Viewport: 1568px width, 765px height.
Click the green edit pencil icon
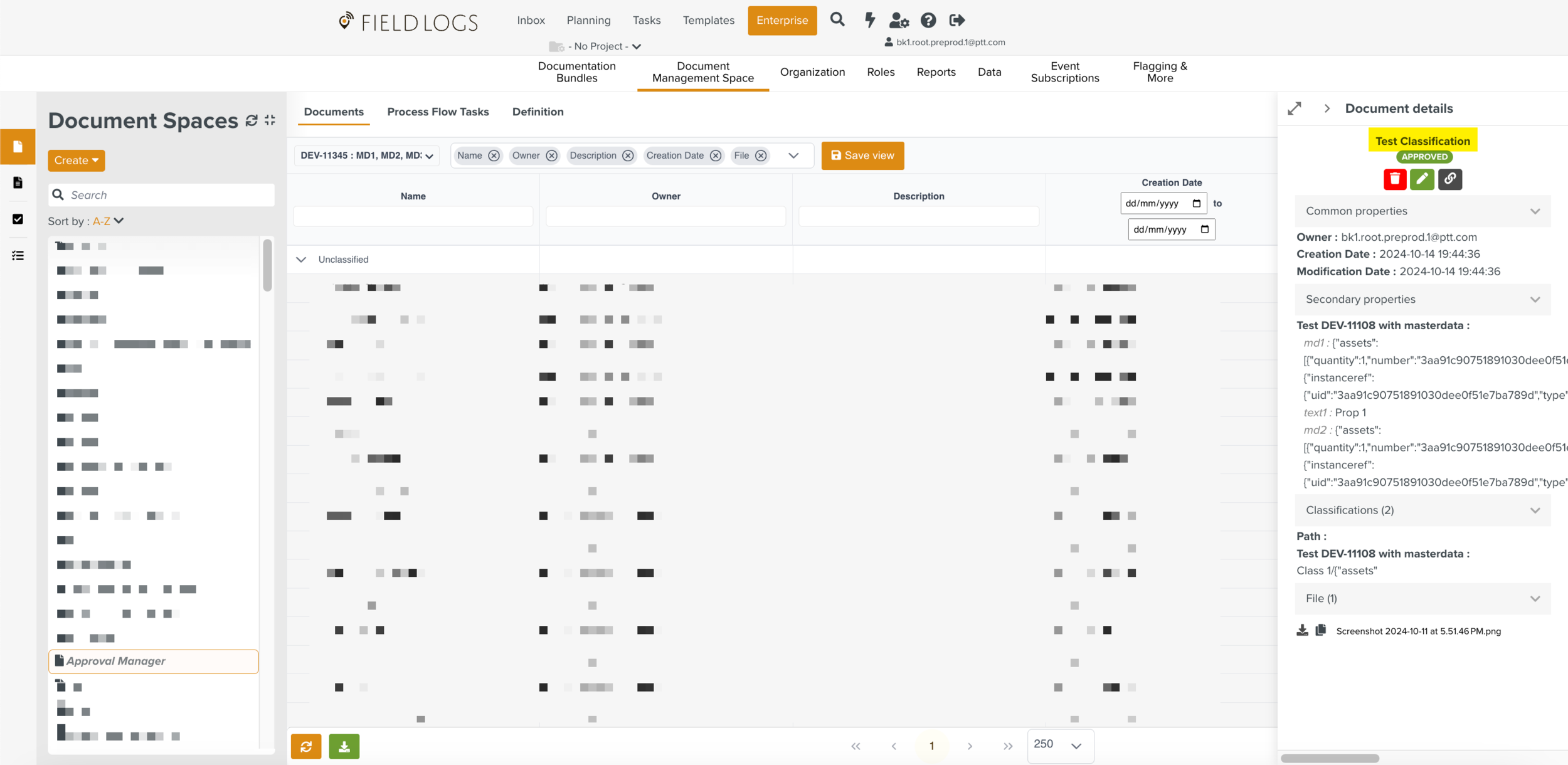[x=1422, y=179]
